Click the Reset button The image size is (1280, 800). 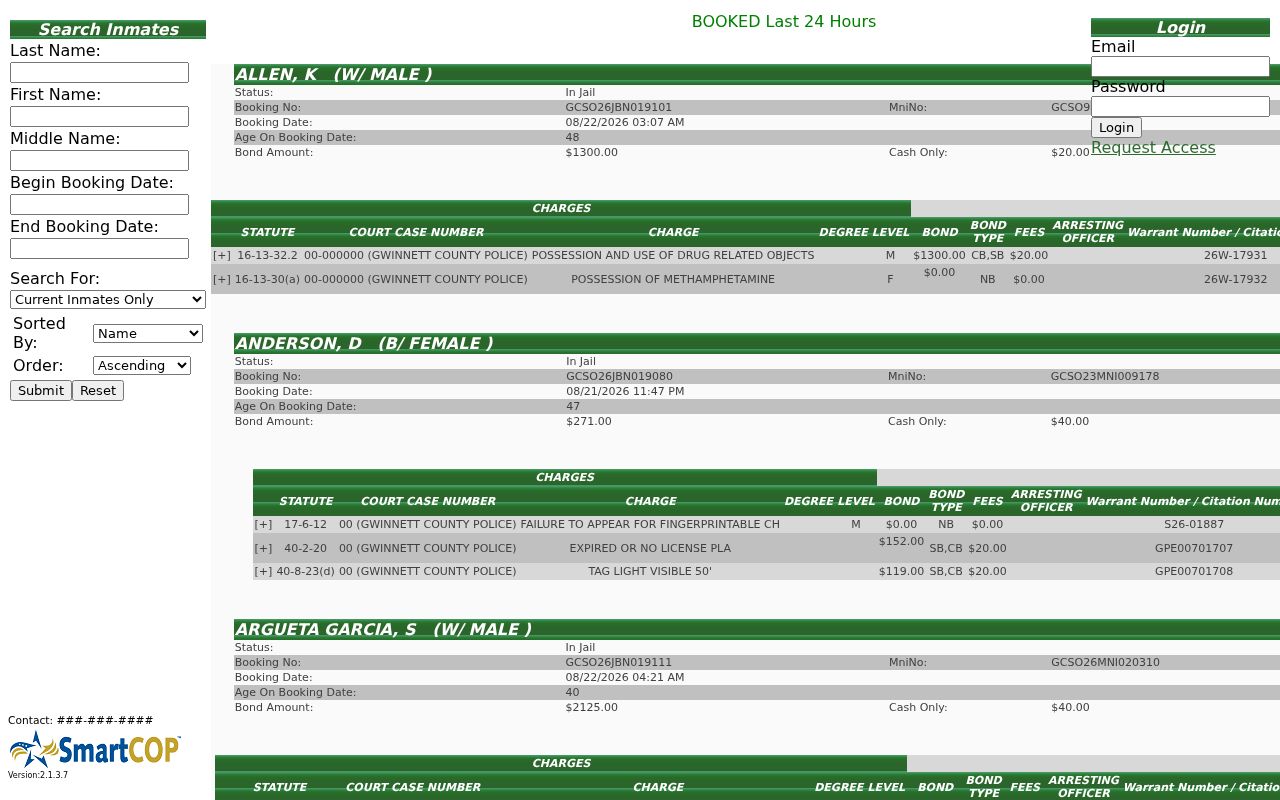pyautogui.click(x=98, y=390)
